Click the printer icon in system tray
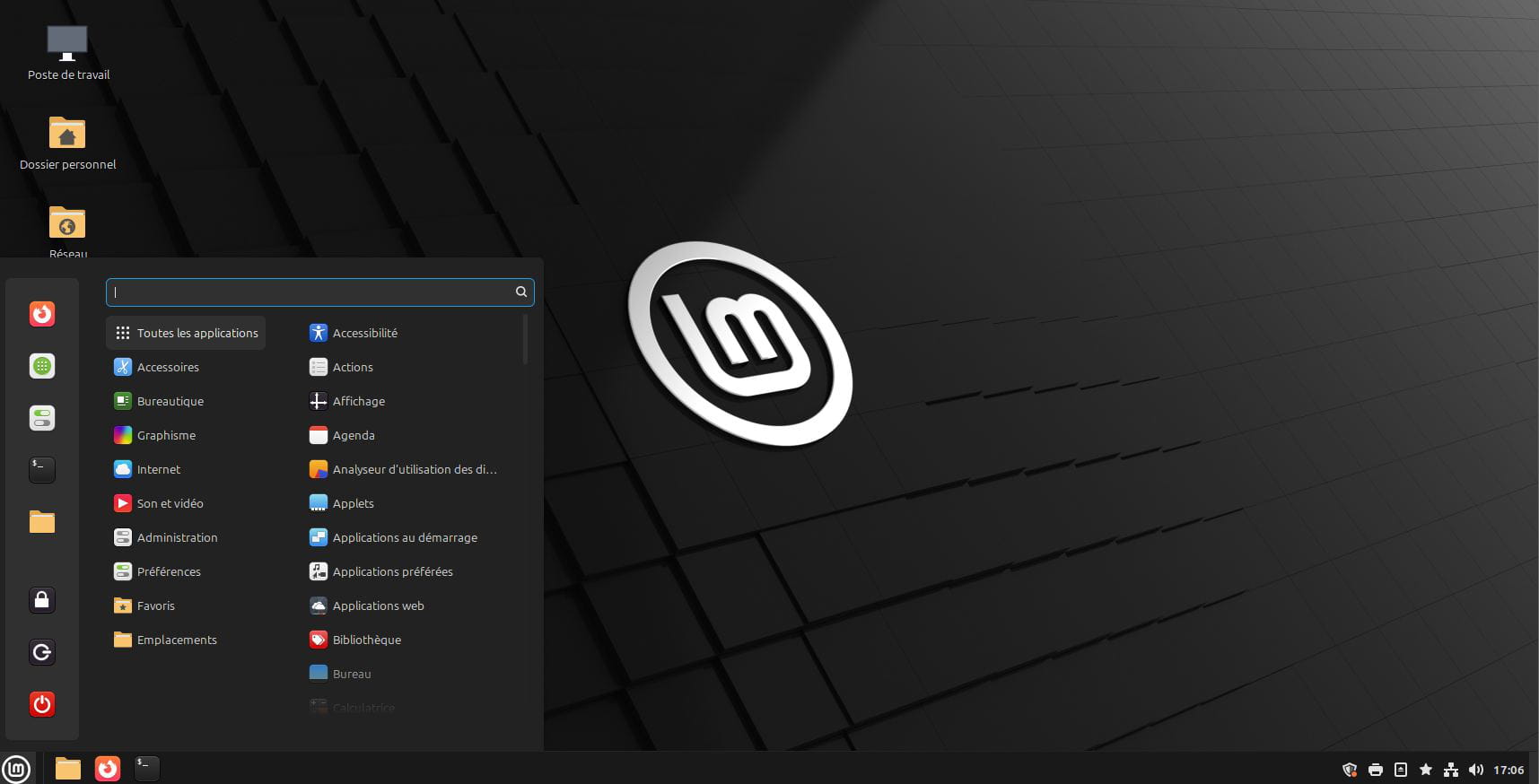This screenshot has height=784, width=1539. pos(1375,770)
